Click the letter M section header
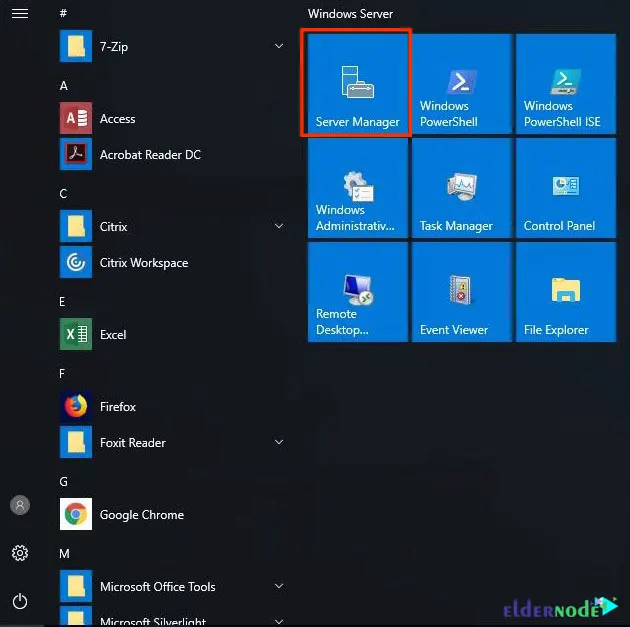This screenshot has height=627, width=630. pyautogui.click(x=64, y=553)
